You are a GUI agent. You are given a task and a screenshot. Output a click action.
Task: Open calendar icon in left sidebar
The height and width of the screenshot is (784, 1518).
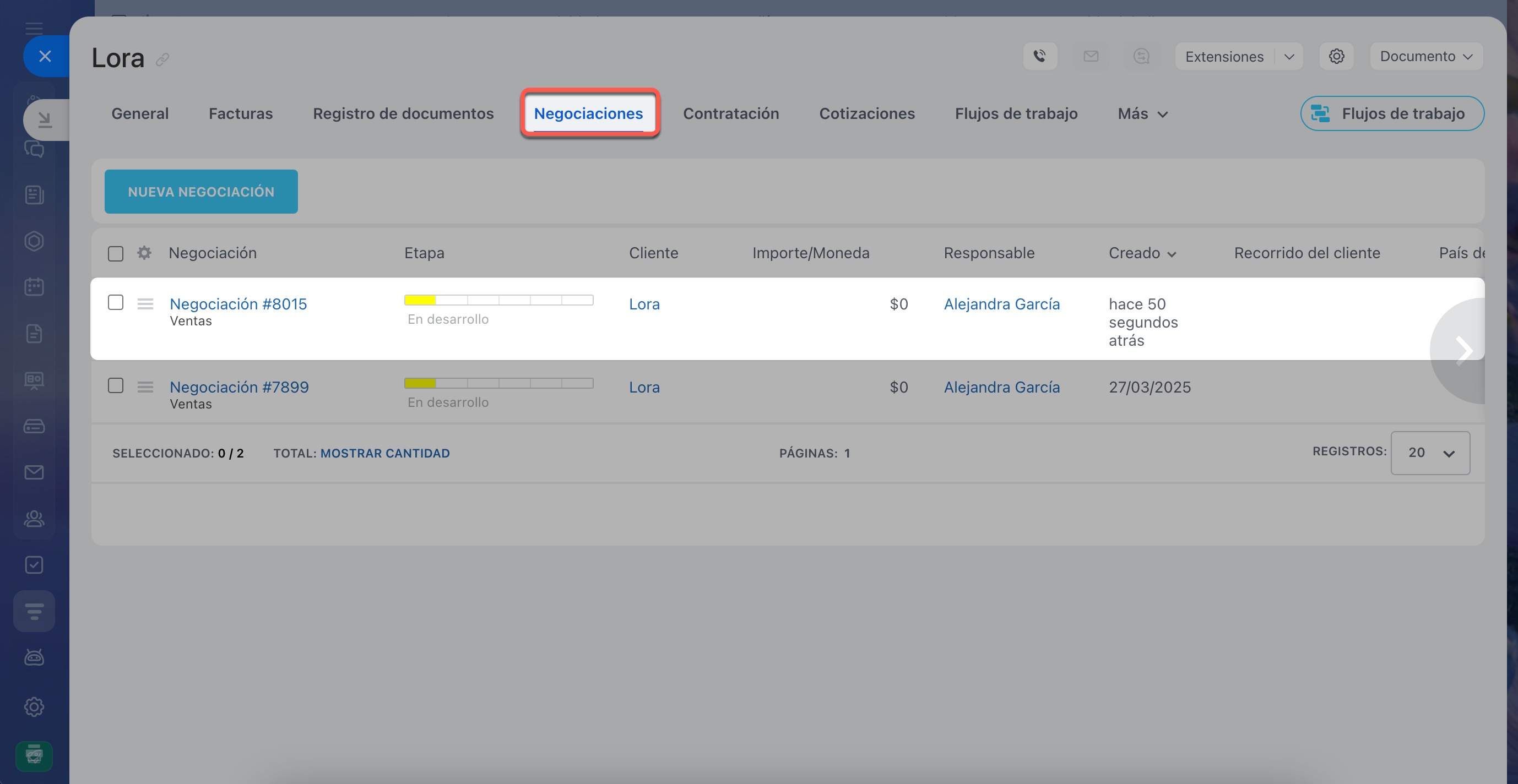tap(34, 287)
